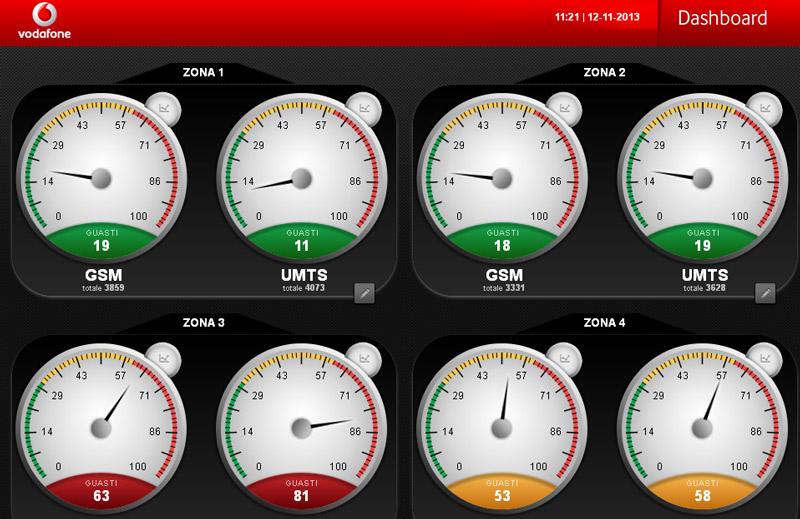Image resolution: width=800 pixels, height=519 pixels.
Task: Click the Vodafone logo
Action: pos(44,21)
